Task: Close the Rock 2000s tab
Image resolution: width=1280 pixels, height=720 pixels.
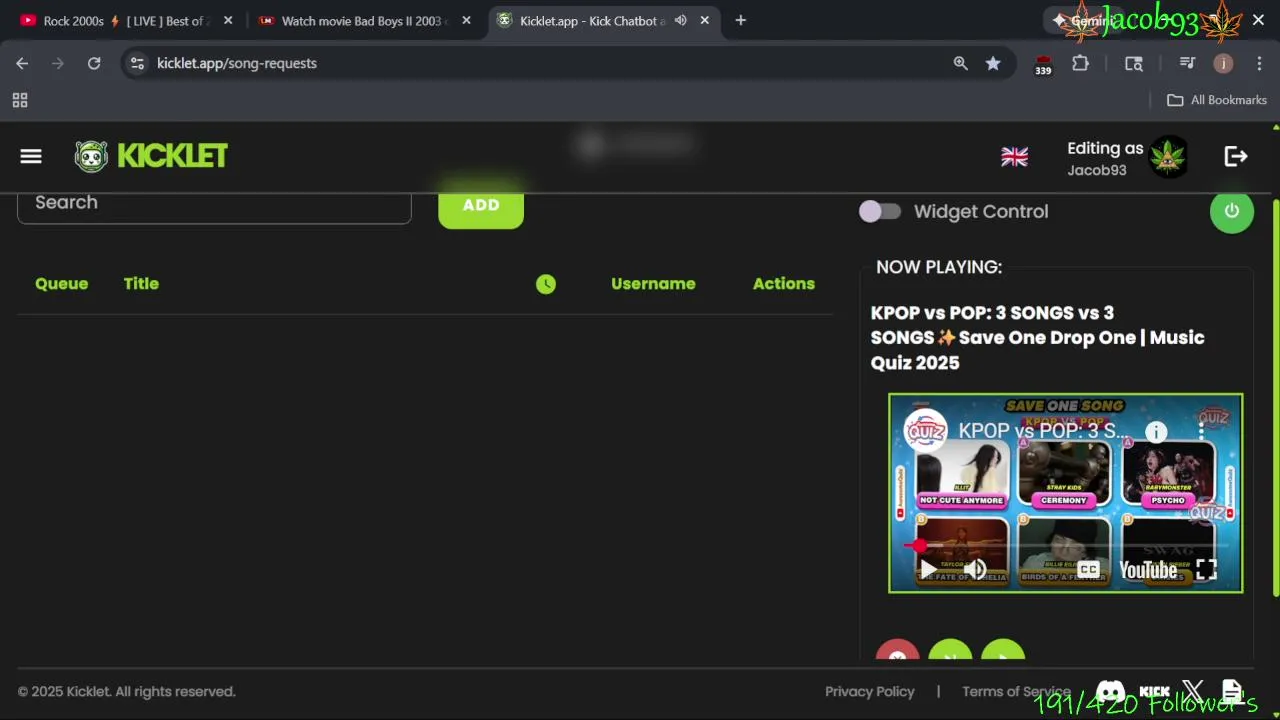Action: tap(228, 20)
